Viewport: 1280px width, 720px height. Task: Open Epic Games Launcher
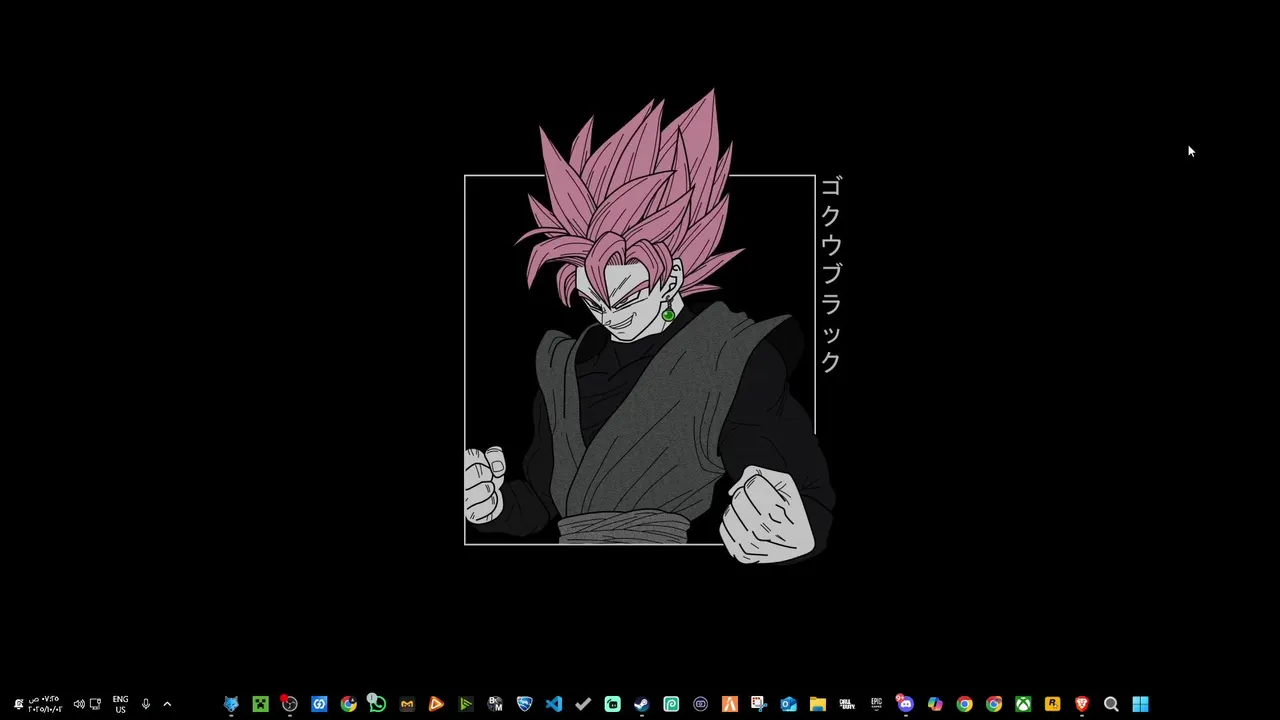pyautogui.click(x=876, y=704)
